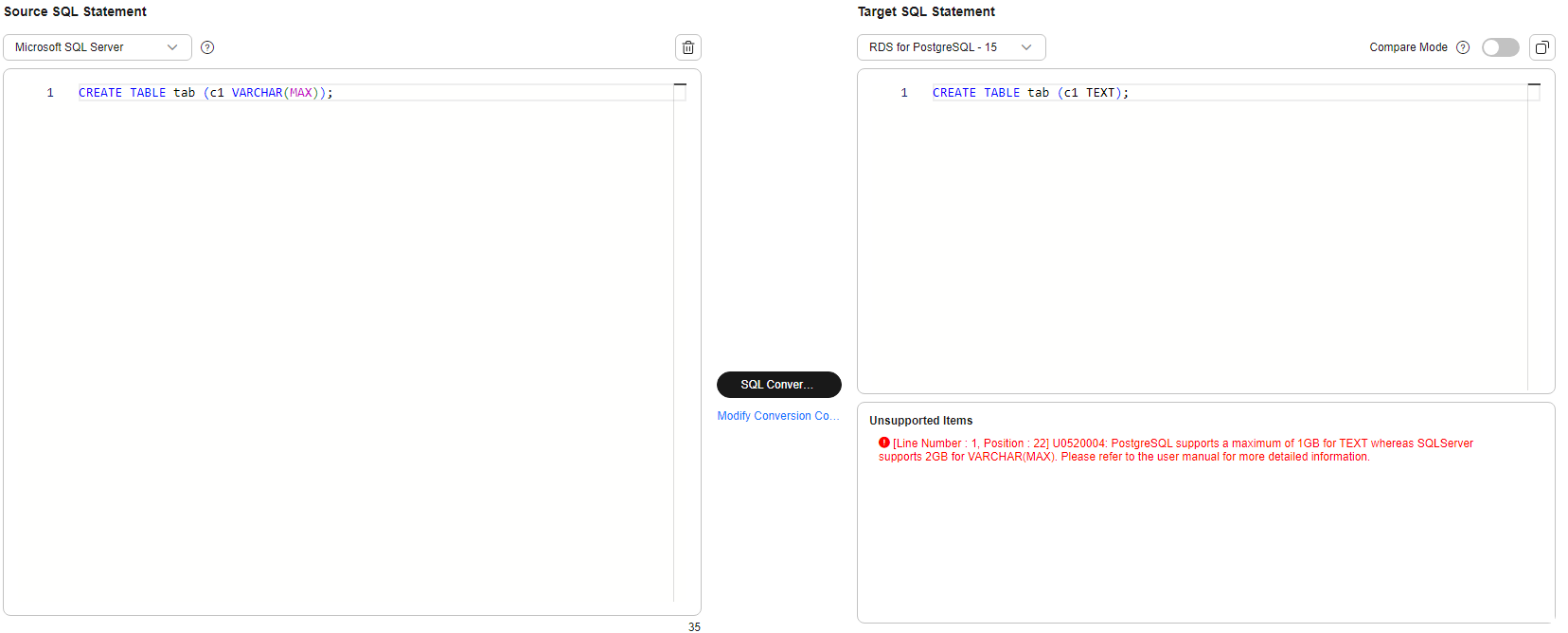Click target editor minimap scrollbar
This screenshot has width=1568, height=633.
(1534, 237)
